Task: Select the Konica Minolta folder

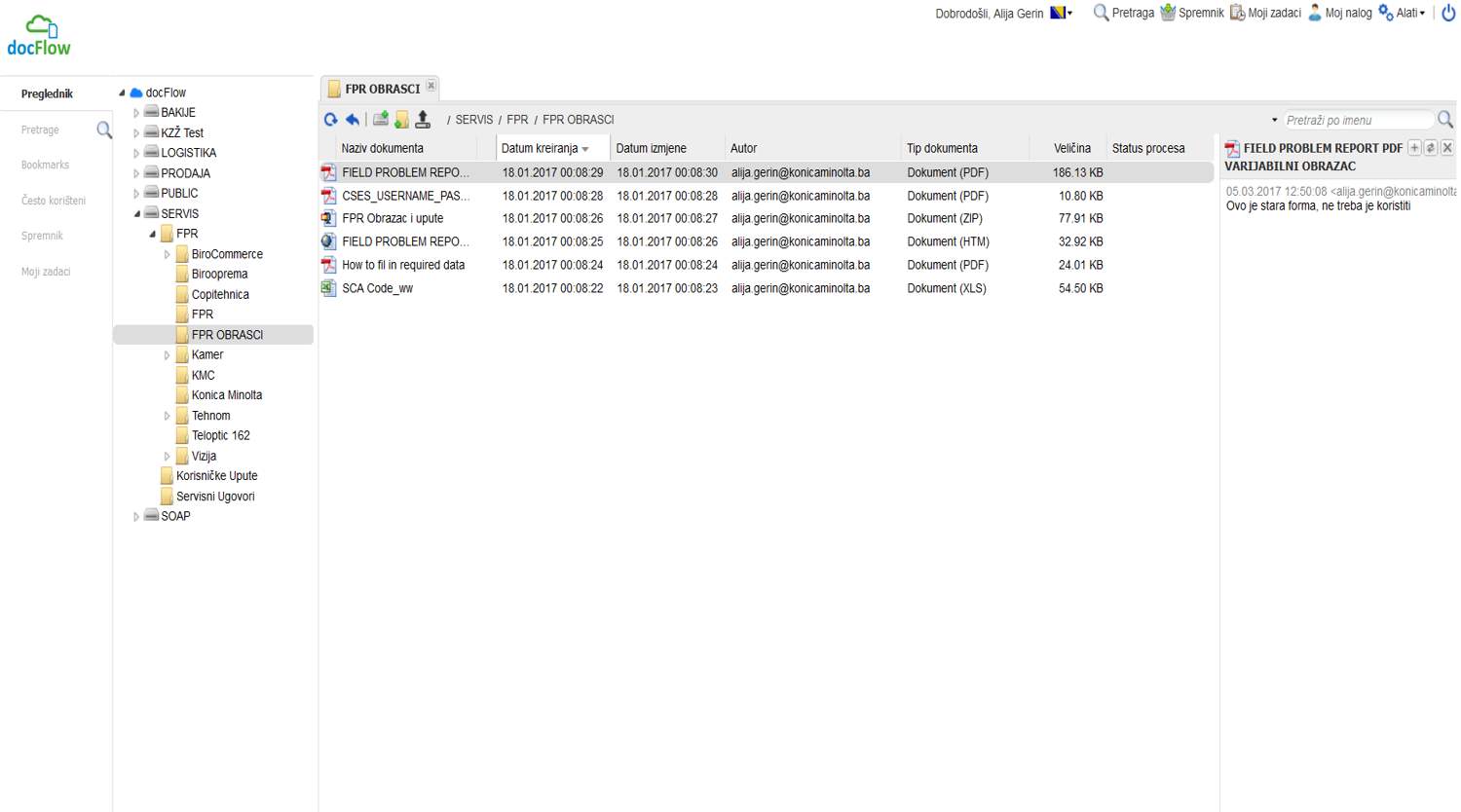Action: 226,395
